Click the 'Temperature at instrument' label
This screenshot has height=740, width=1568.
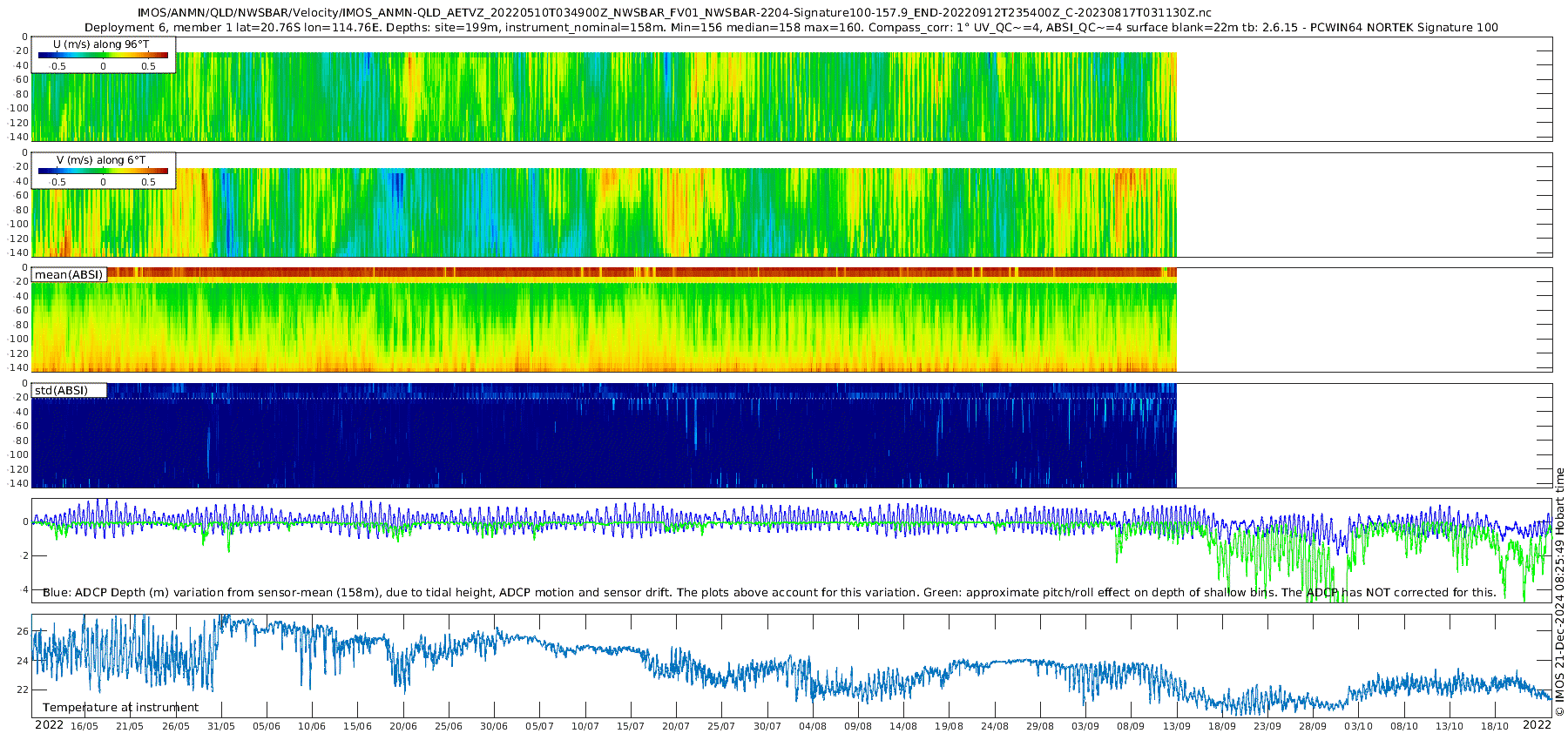(x=120, y=708)
